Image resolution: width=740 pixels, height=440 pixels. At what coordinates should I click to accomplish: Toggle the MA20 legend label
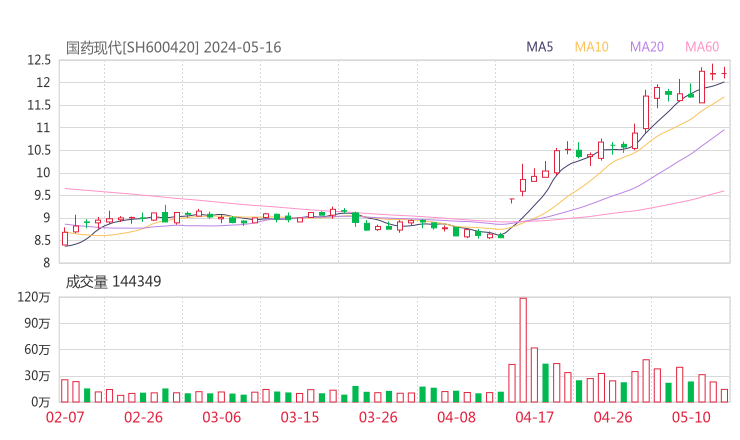click(x=647, y=47)
